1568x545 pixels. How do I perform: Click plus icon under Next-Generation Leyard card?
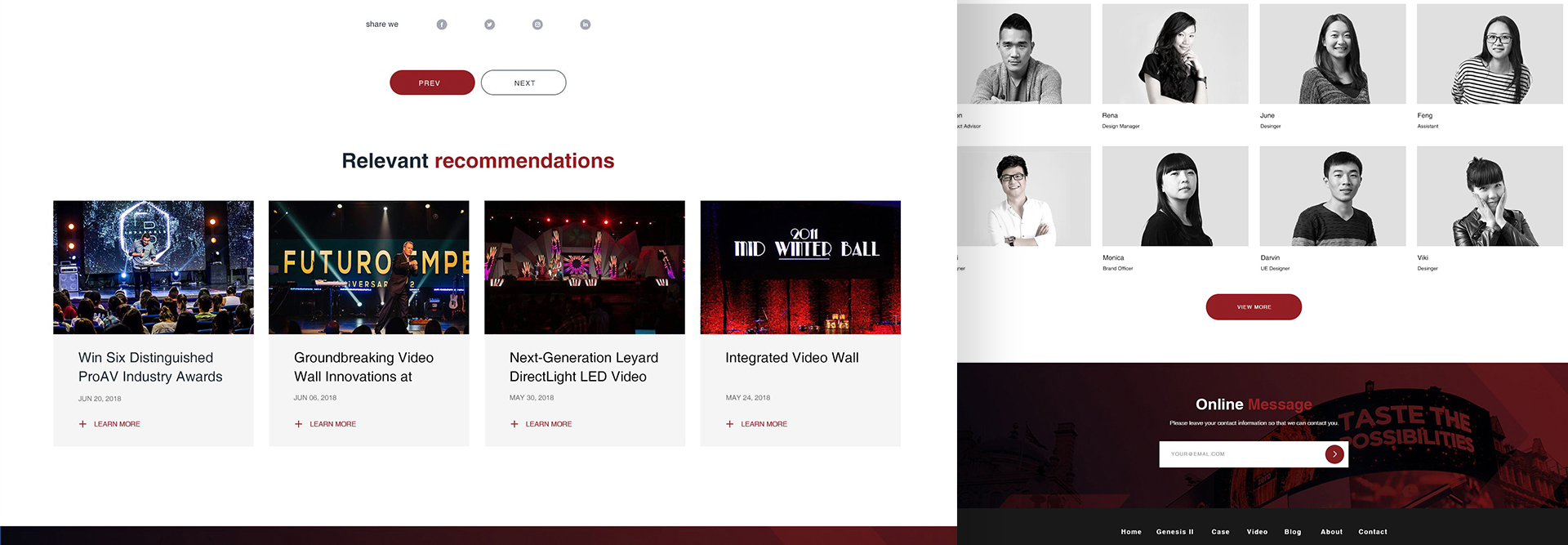tap(514, 424)
